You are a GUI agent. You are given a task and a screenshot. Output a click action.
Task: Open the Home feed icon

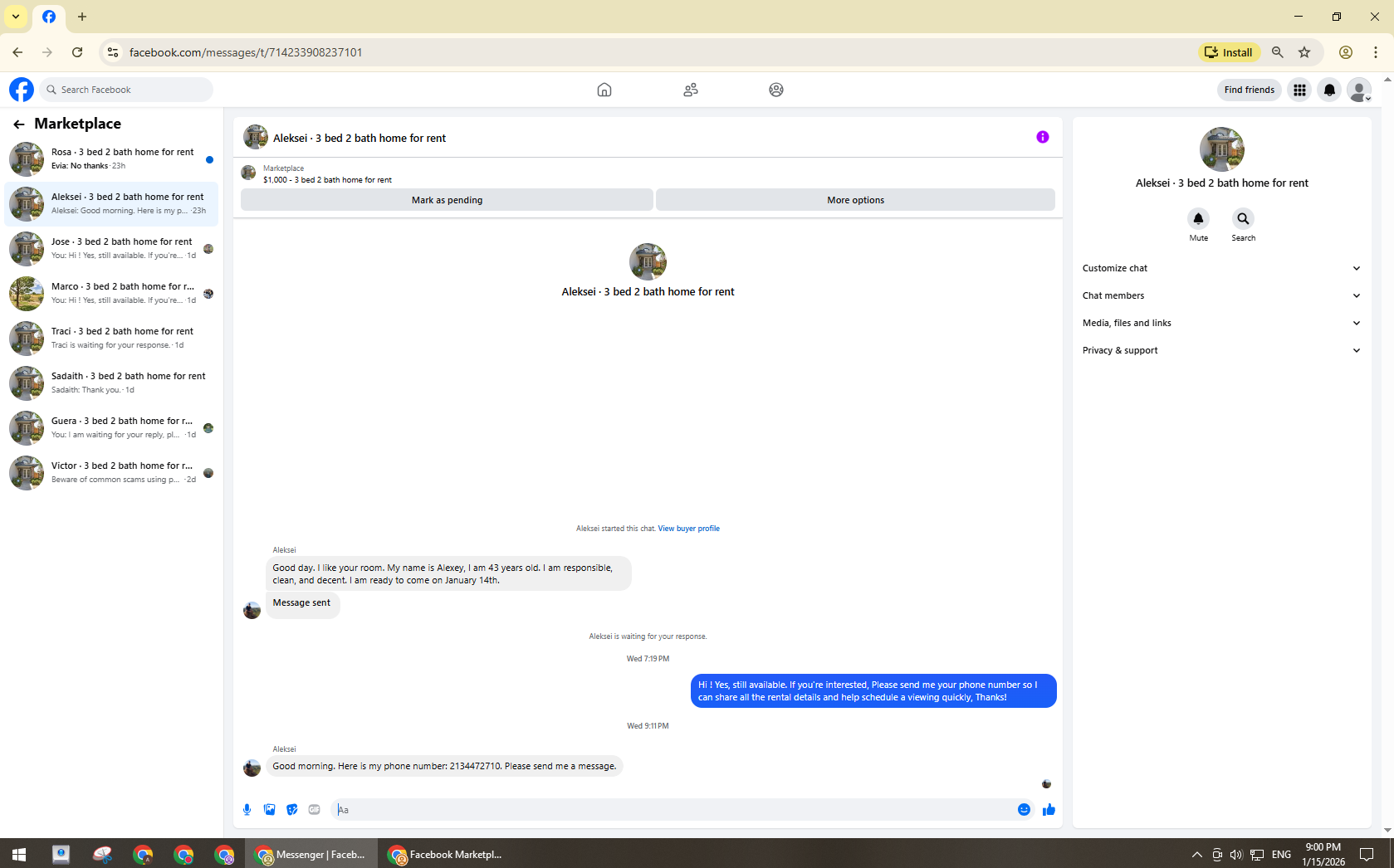click(x=604, y=90)
